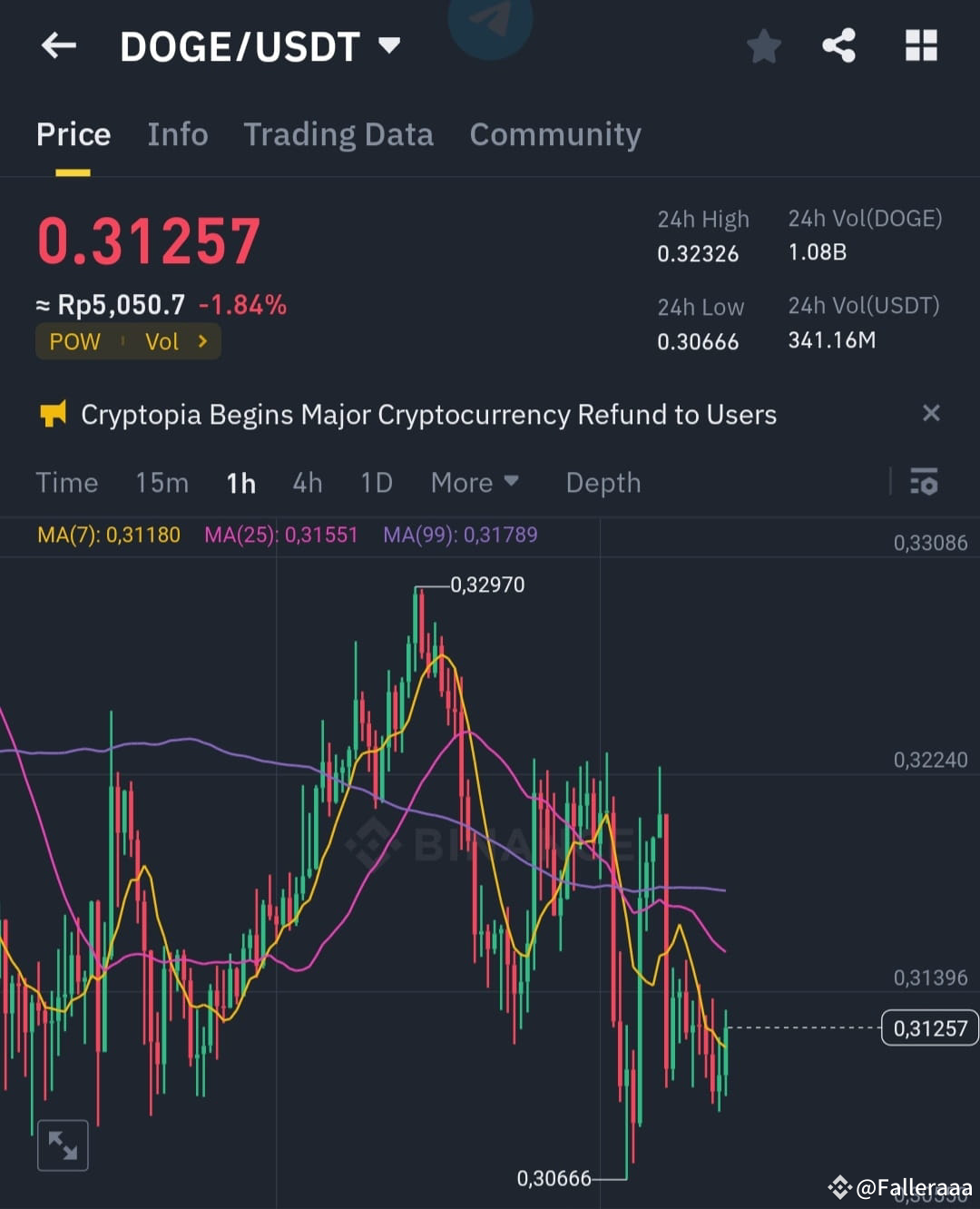This screenshot has width=980, height=1209.
Task: Dismiss the news banner with X
Action: (931, 414)
